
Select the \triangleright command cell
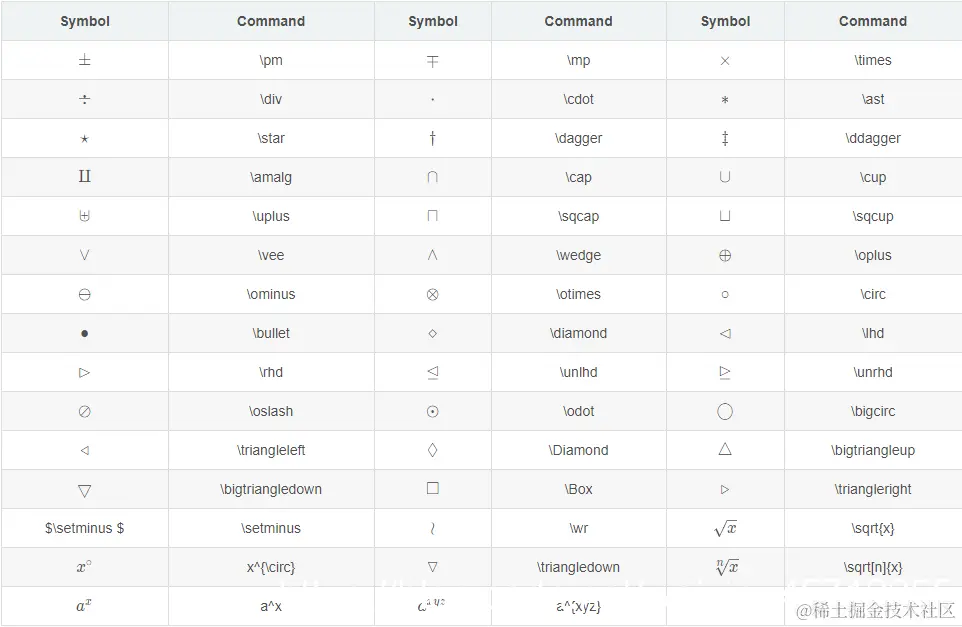(873, 489)
